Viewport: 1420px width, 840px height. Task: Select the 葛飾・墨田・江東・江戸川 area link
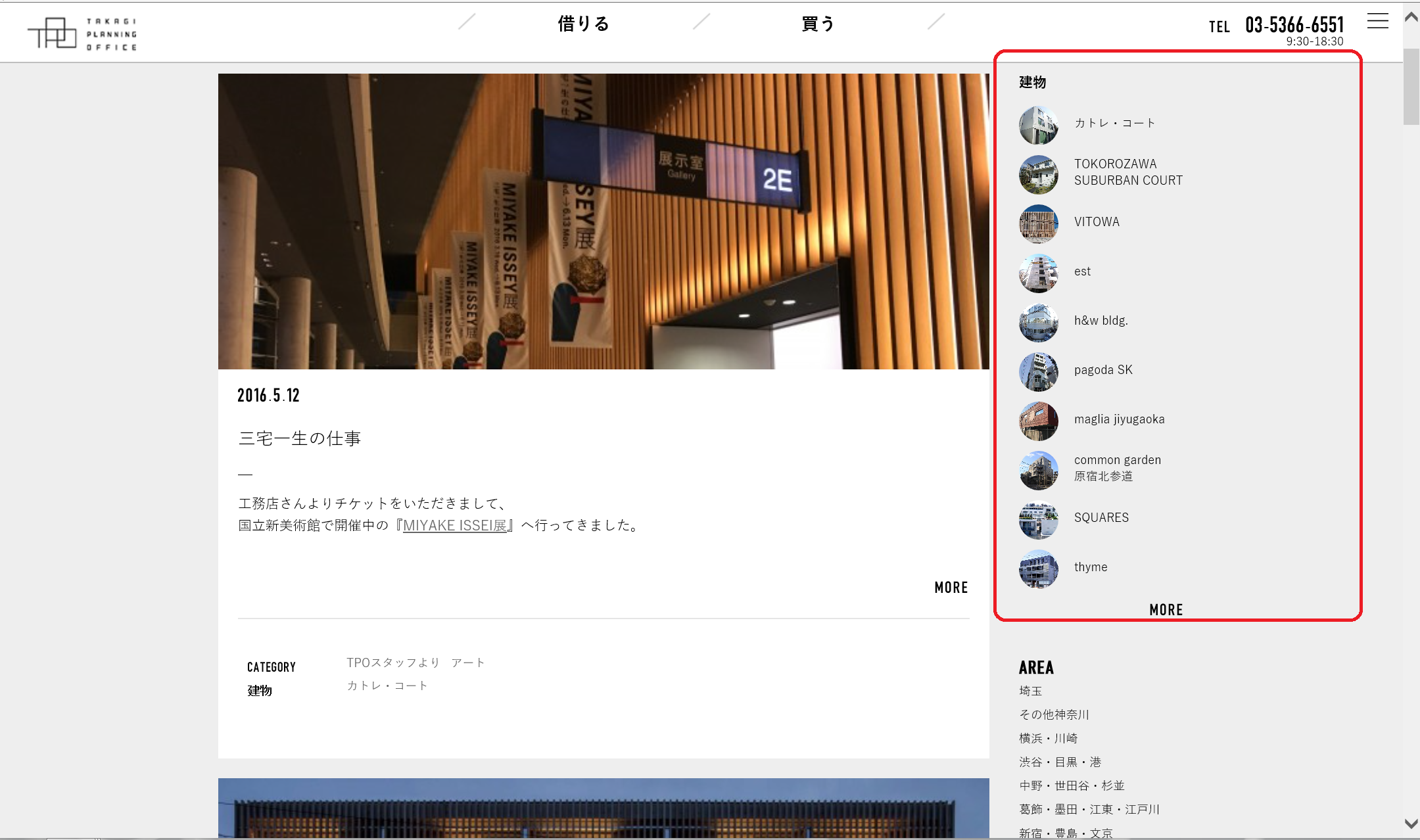tap(1089, 809)
